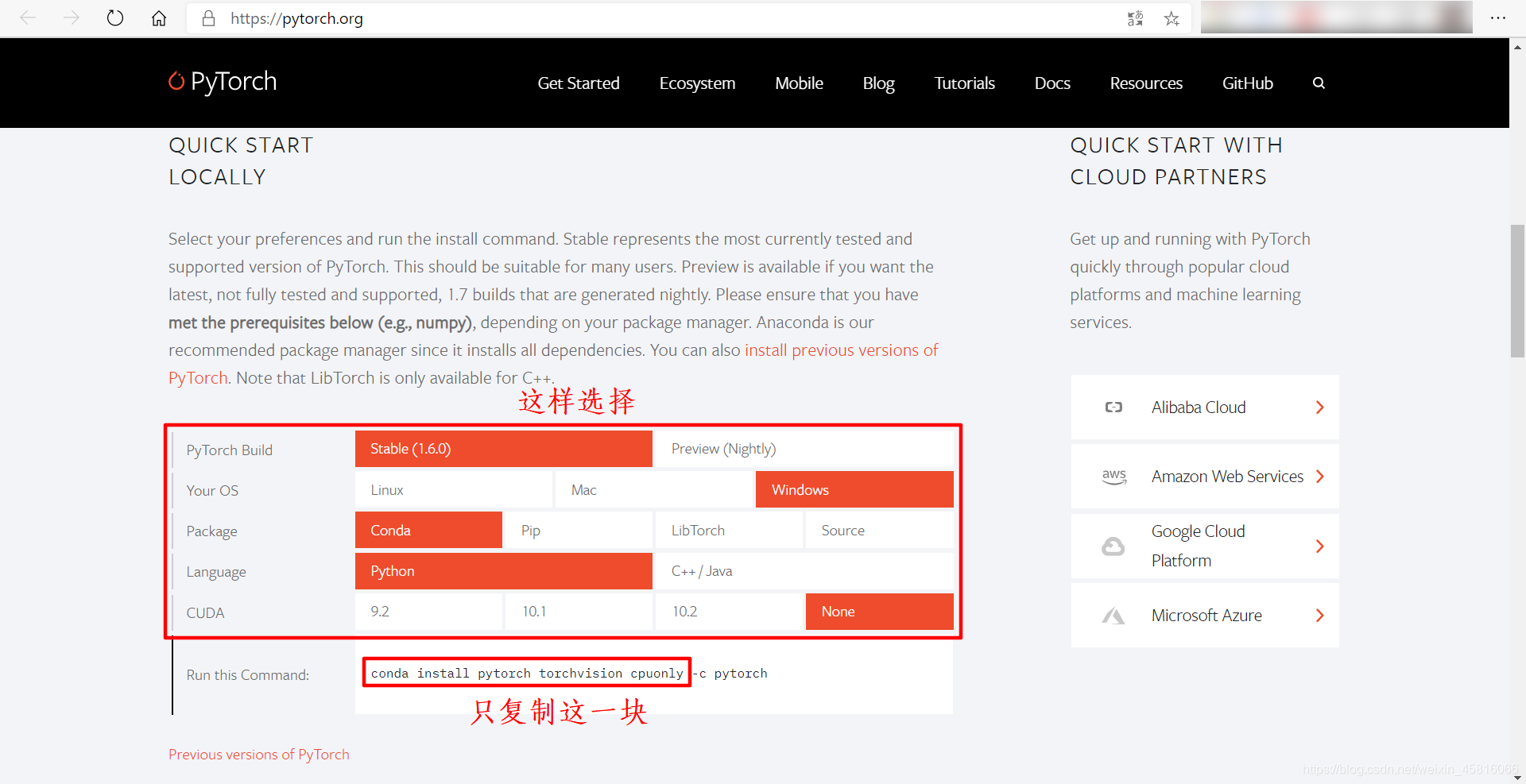Select CUDA 10.1 option
The width and height of the screenshot is (1526, 784).
579,612
